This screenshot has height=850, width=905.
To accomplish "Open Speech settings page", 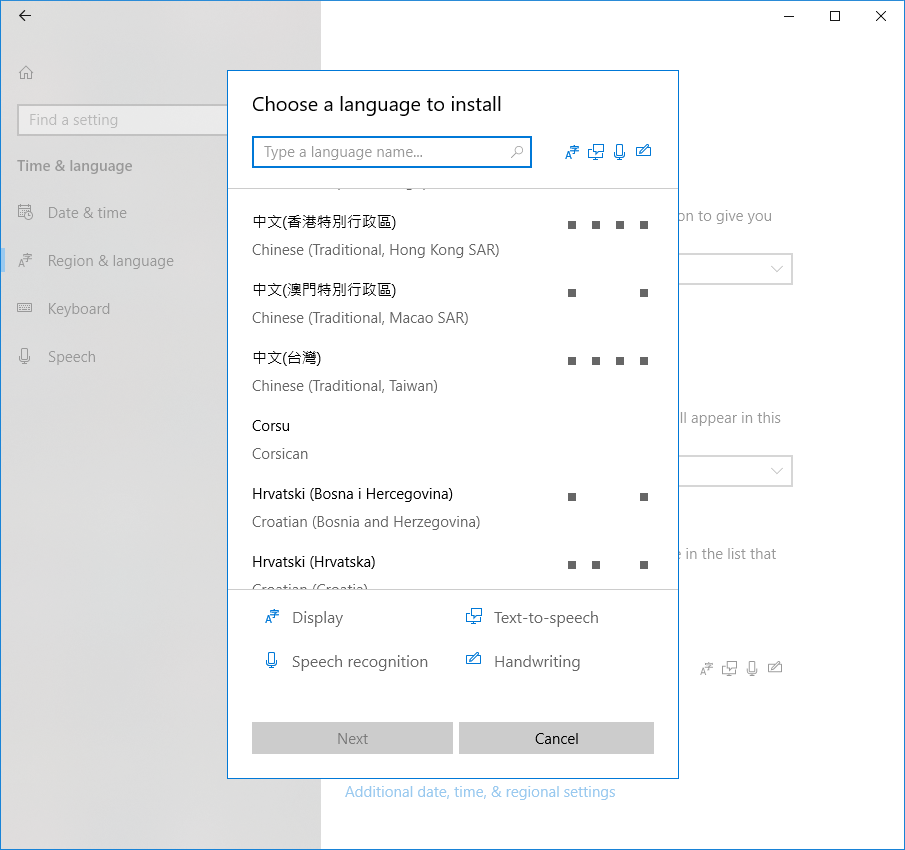I will (72, 357).
